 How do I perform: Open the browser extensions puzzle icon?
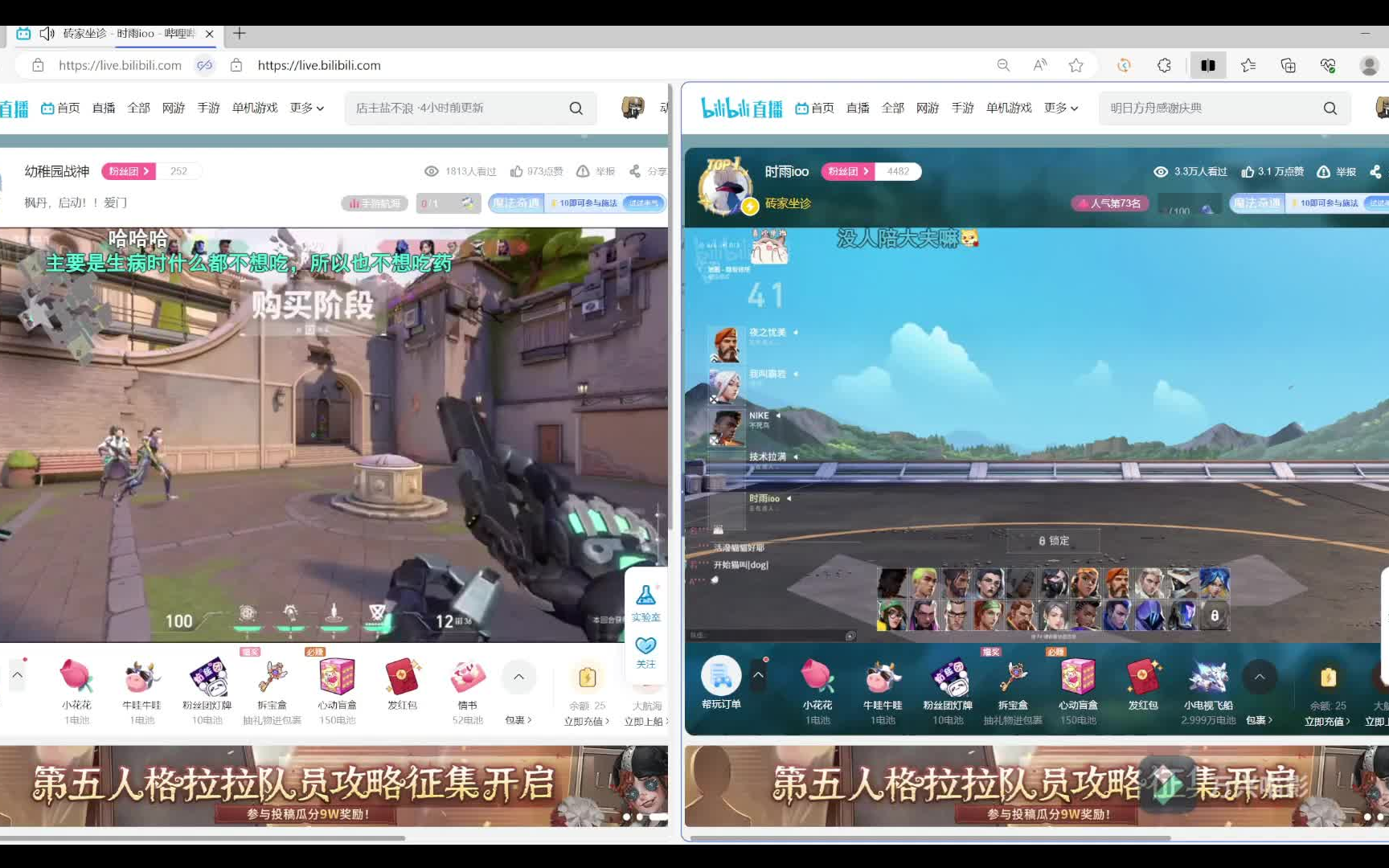coord(1164,65)
